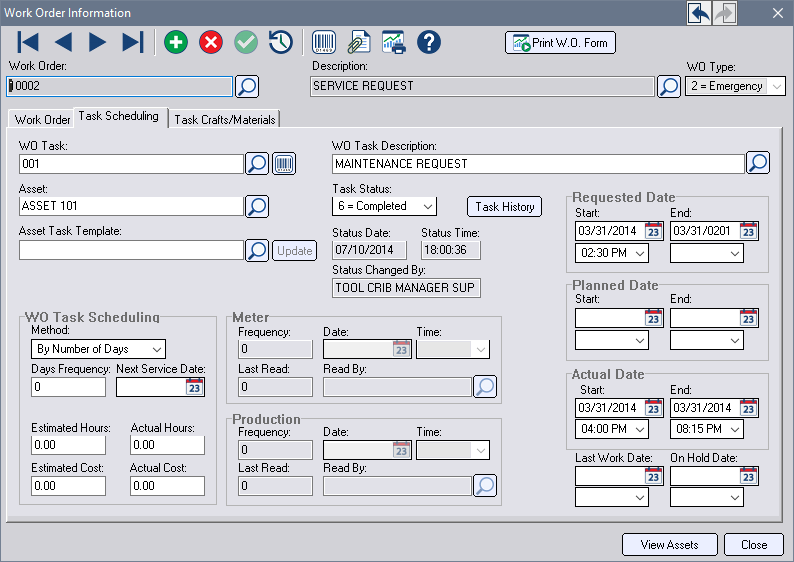Click the print report icon in toolbar

click(x=393, y=42)
